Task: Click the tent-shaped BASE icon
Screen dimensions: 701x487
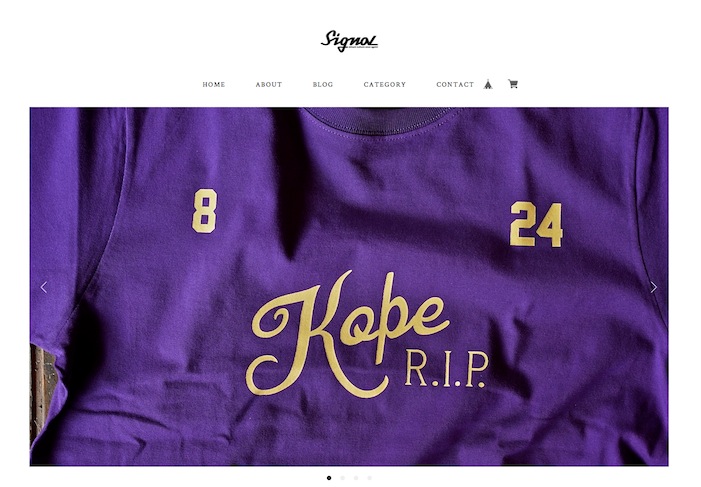Action: pos(488,84)
